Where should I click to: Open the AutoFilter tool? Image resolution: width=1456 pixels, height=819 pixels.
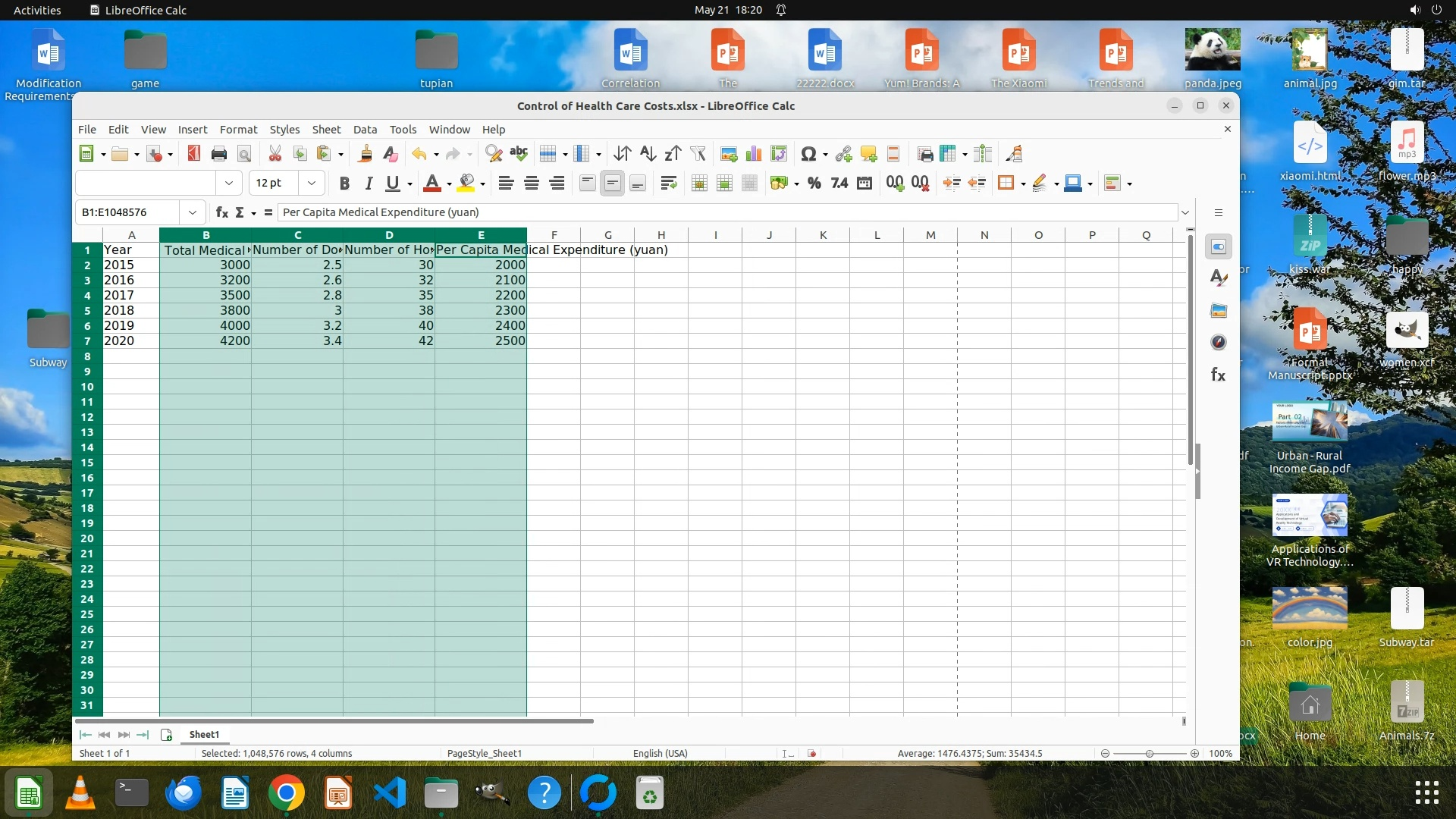pyautogui.click(x=698, y=155)
